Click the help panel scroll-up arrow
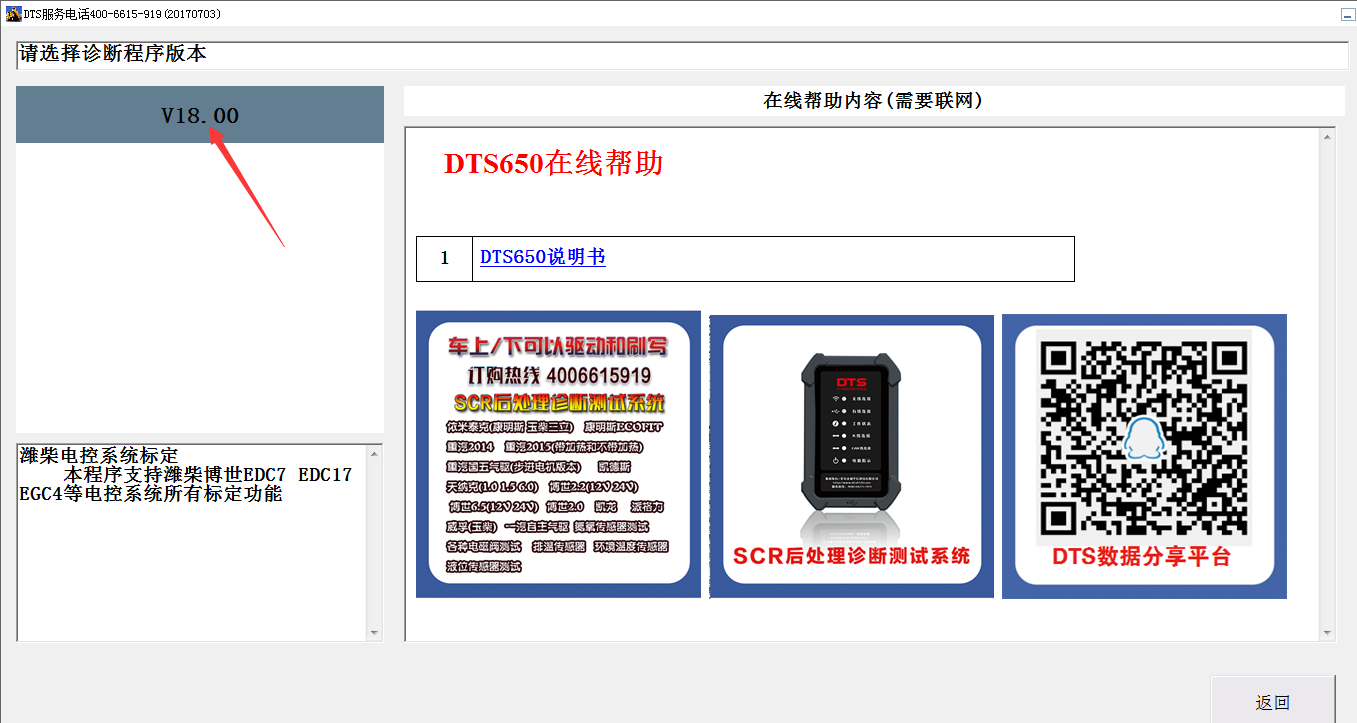The image size is (1357, 723). (1327, 136)
